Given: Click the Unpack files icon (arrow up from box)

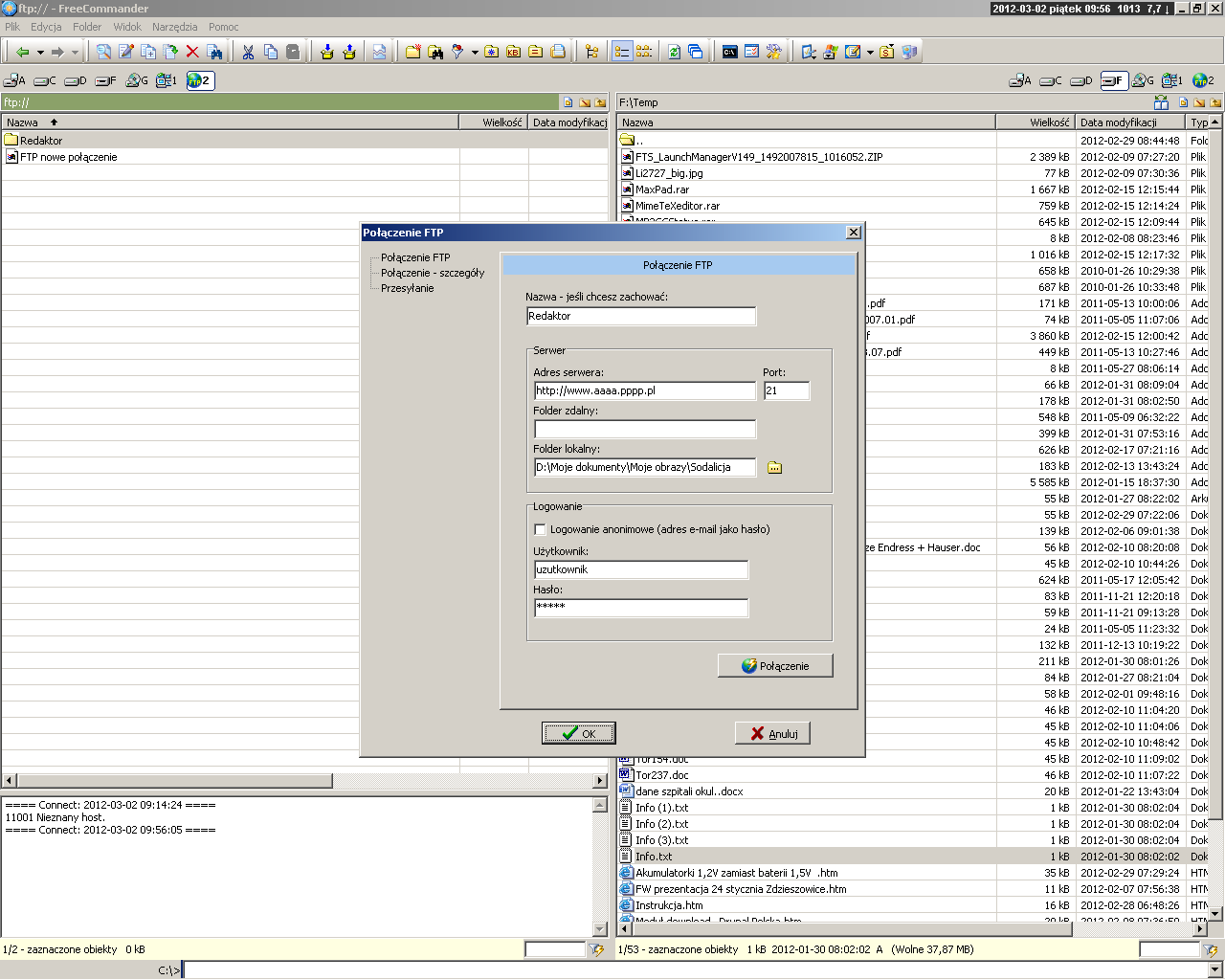Looking at the screenshot, I should pos(349,52).
